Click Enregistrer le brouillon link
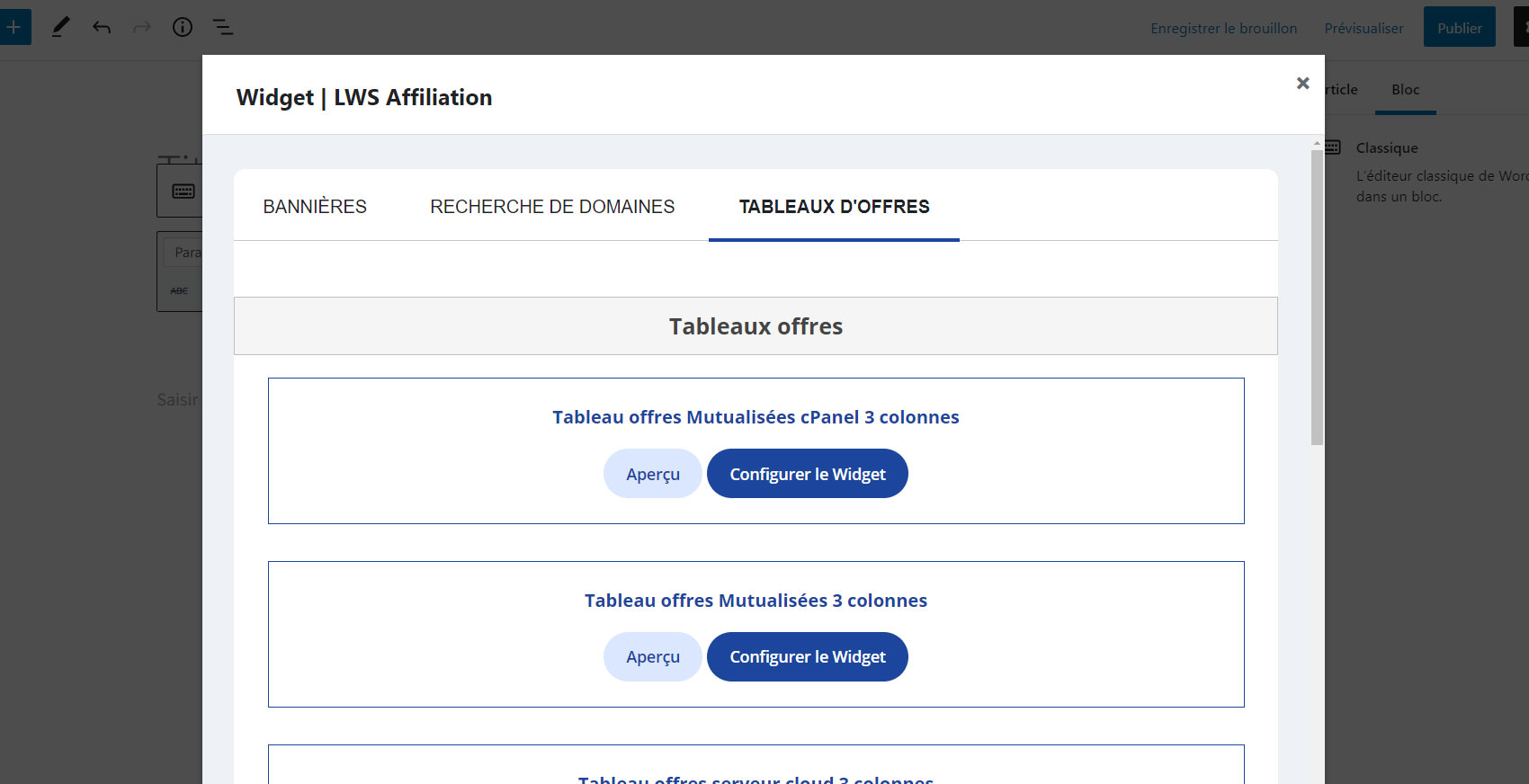1529x784 pixels. click(x=1223, y=28)
